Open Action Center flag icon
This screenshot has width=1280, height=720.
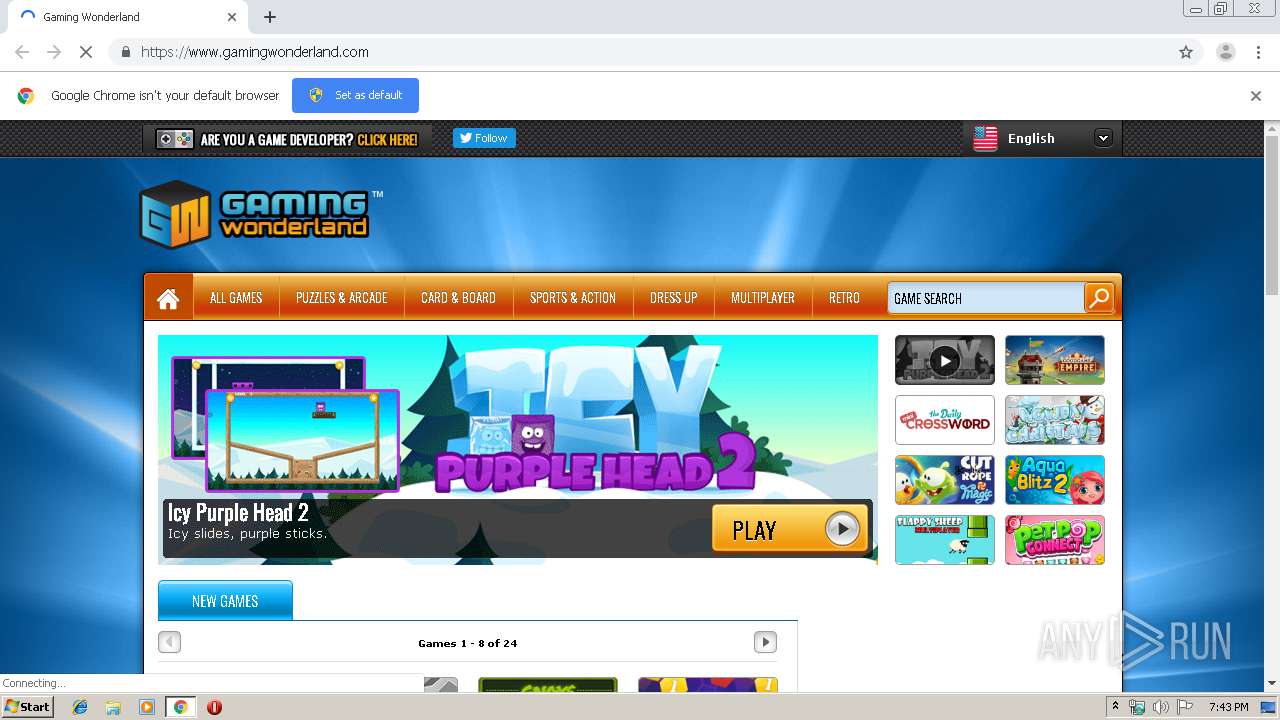click(1184, 707)
